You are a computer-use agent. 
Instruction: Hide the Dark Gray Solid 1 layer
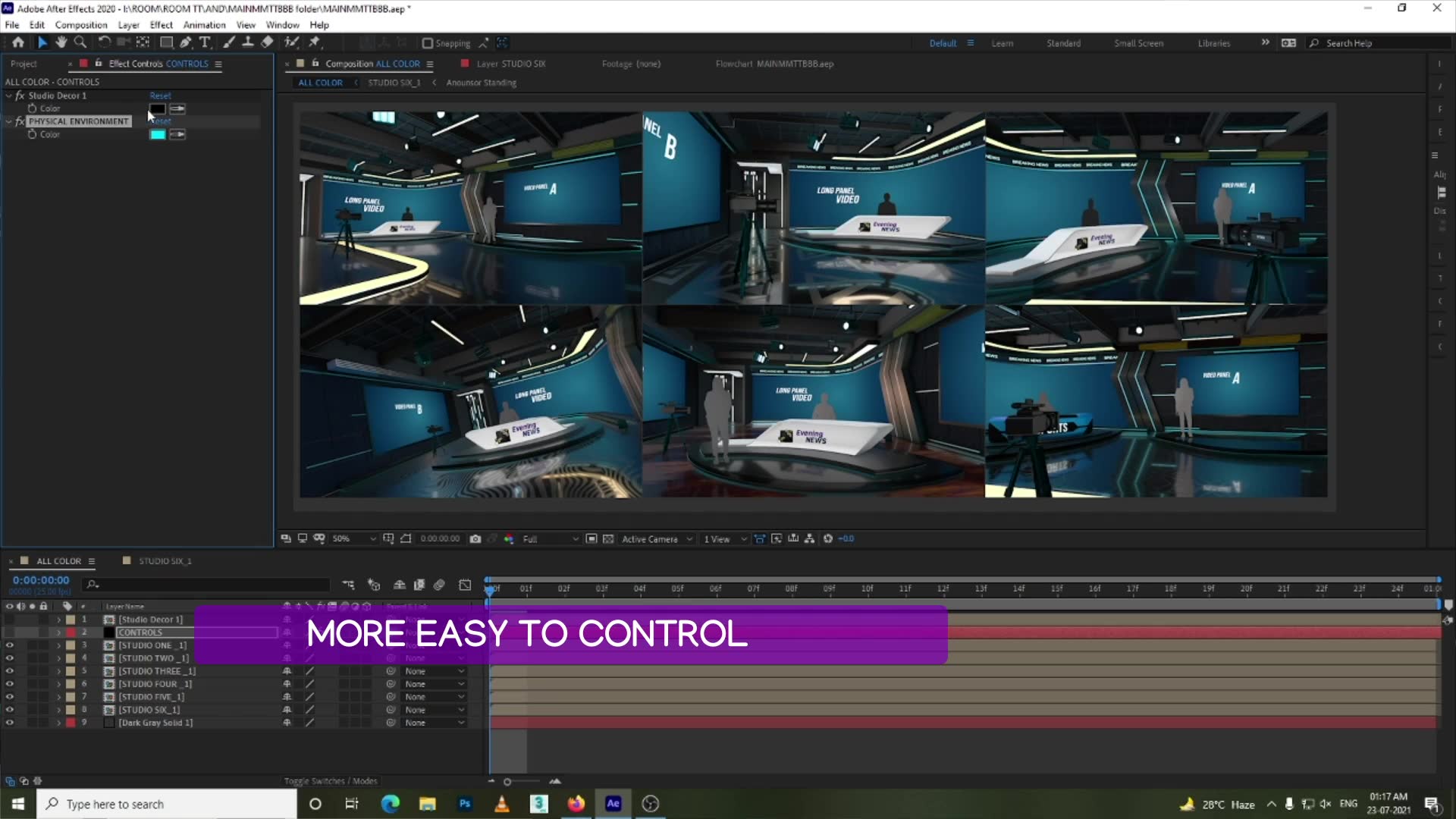[9, 723]
